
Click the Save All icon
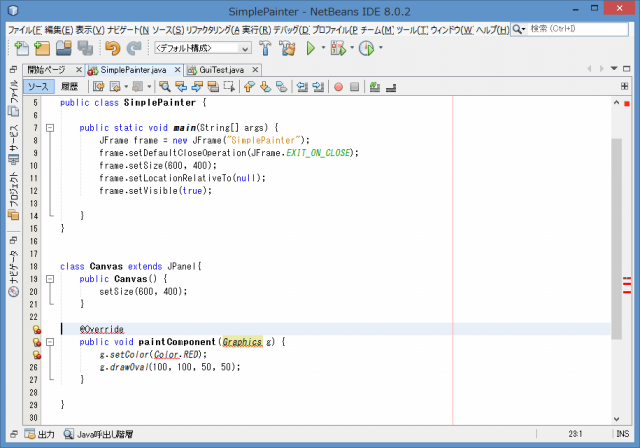tap(85, 48)
